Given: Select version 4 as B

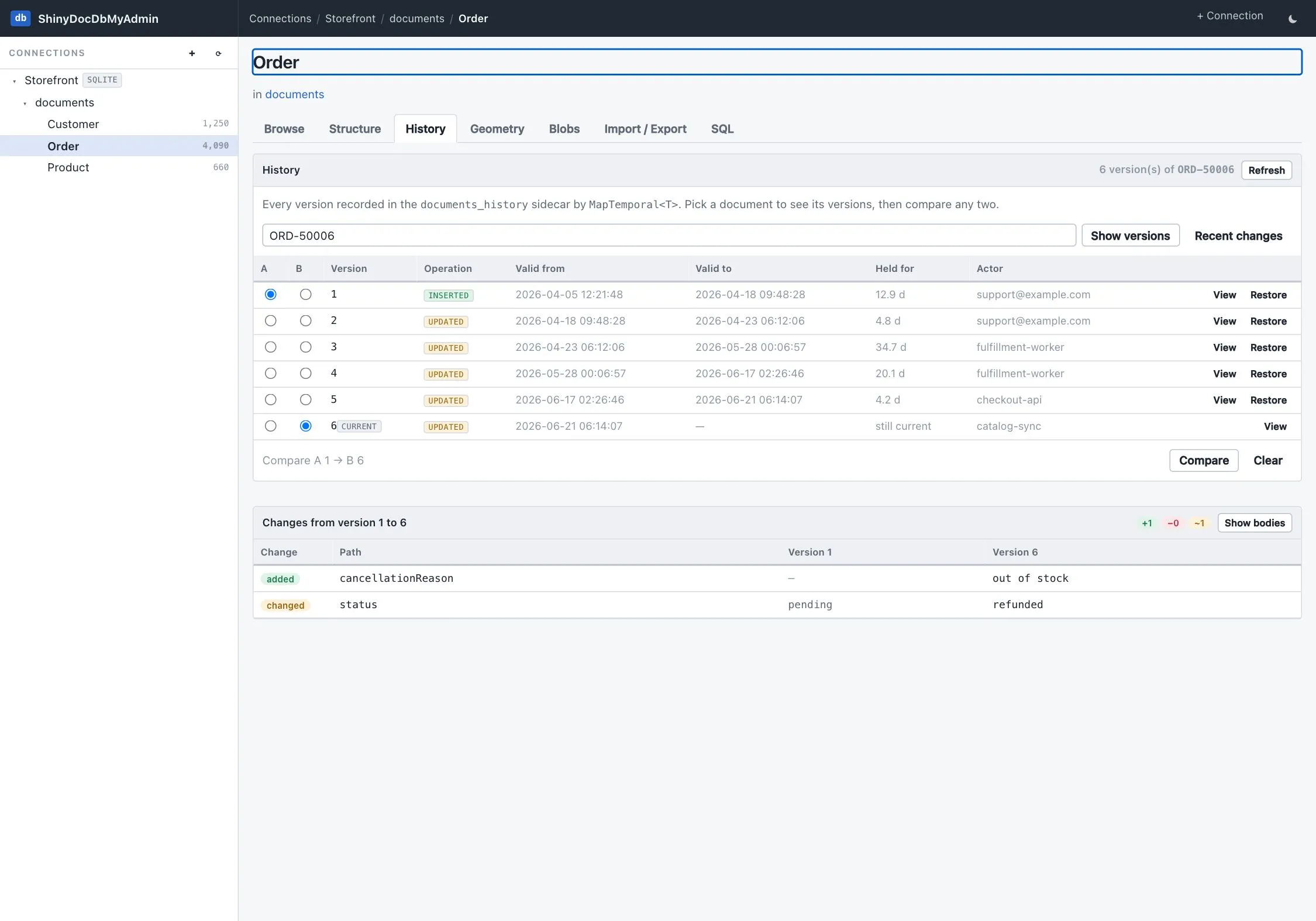Looking at the screenshot, I should [x=305, y=374].
